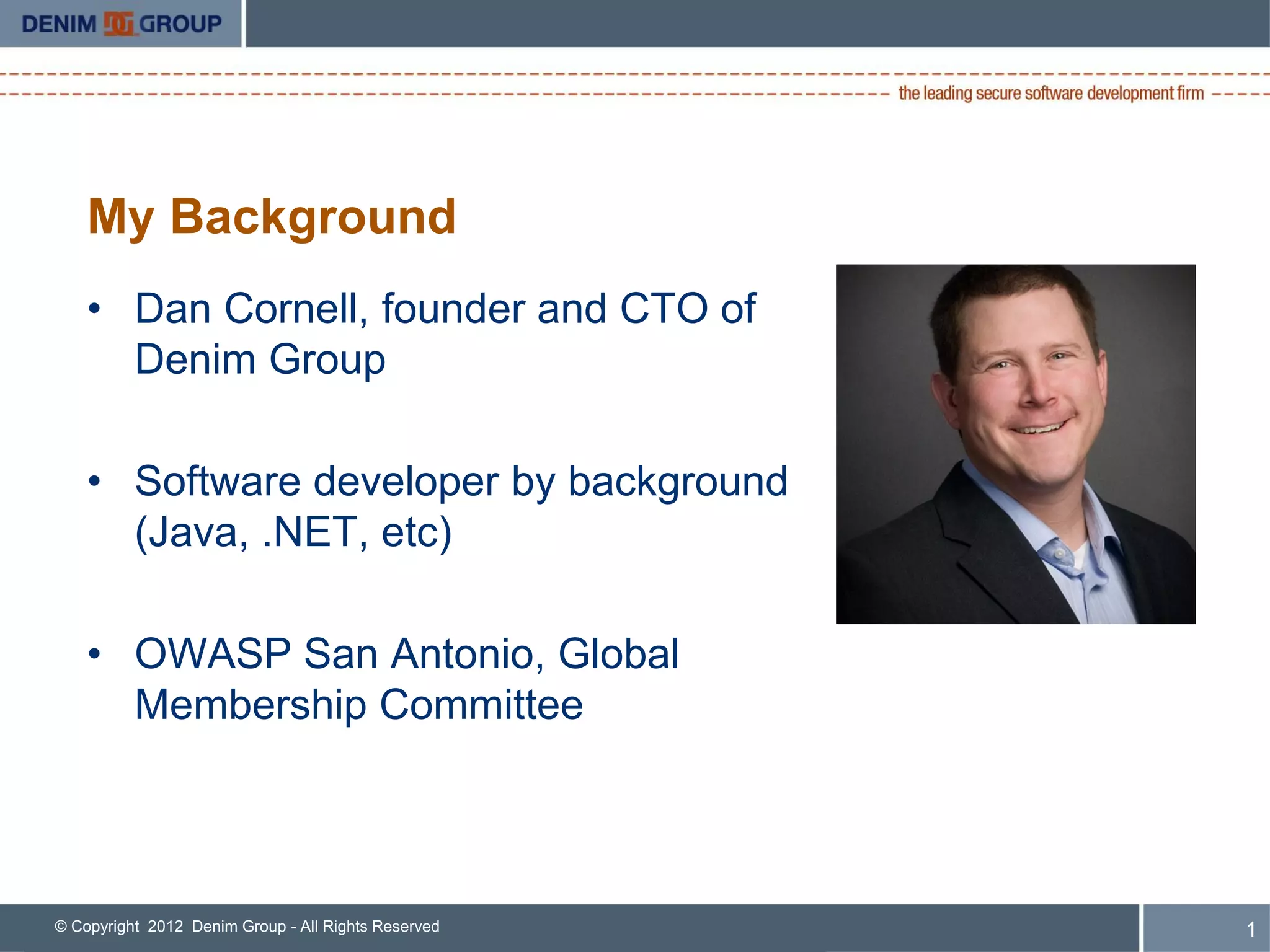Viewport: 1270px width, 952px height.
Task: Click 'Software developer by background' bullet text
Action: (461, 481)
